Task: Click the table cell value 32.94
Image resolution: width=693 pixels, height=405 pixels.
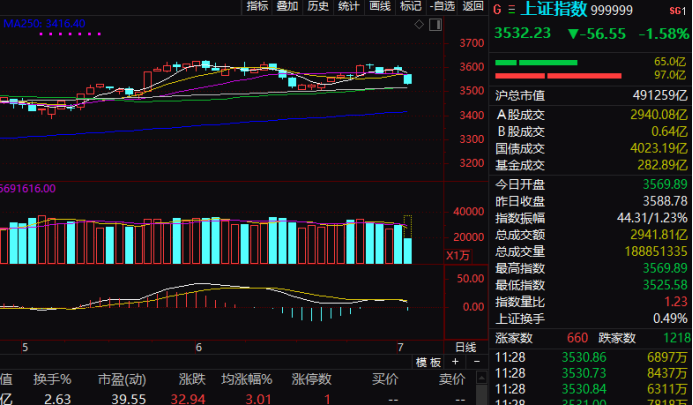Action: 188,399
